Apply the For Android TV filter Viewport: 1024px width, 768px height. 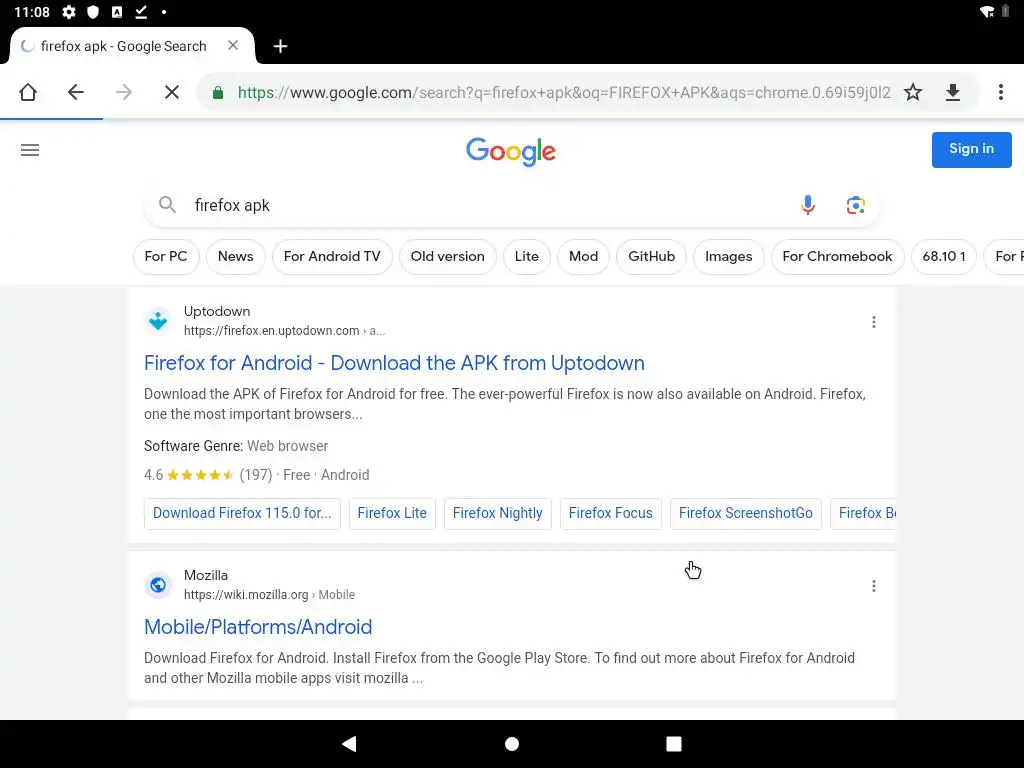[x=332, y=256]
